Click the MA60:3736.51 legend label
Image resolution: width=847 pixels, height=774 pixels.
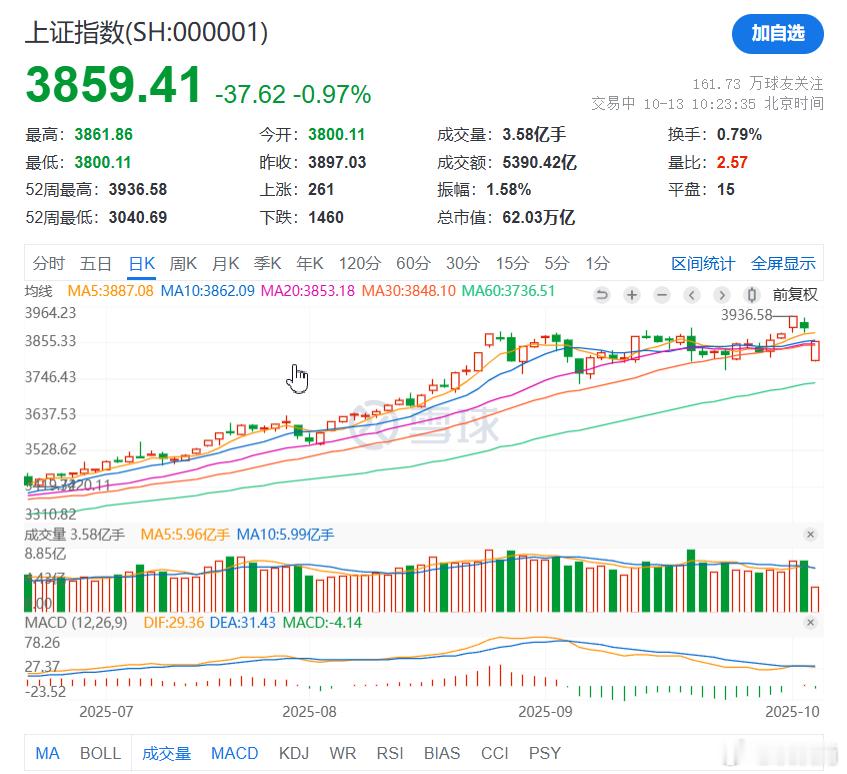click(508, 291)
